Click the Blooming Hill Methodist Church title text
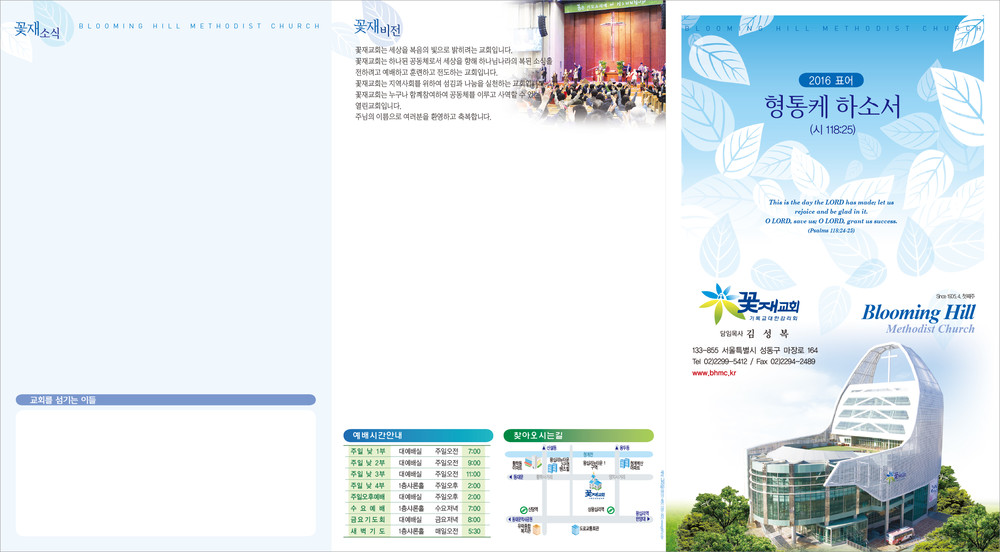The height and width of the screenshot is (552, 1000). coord(917,318)
